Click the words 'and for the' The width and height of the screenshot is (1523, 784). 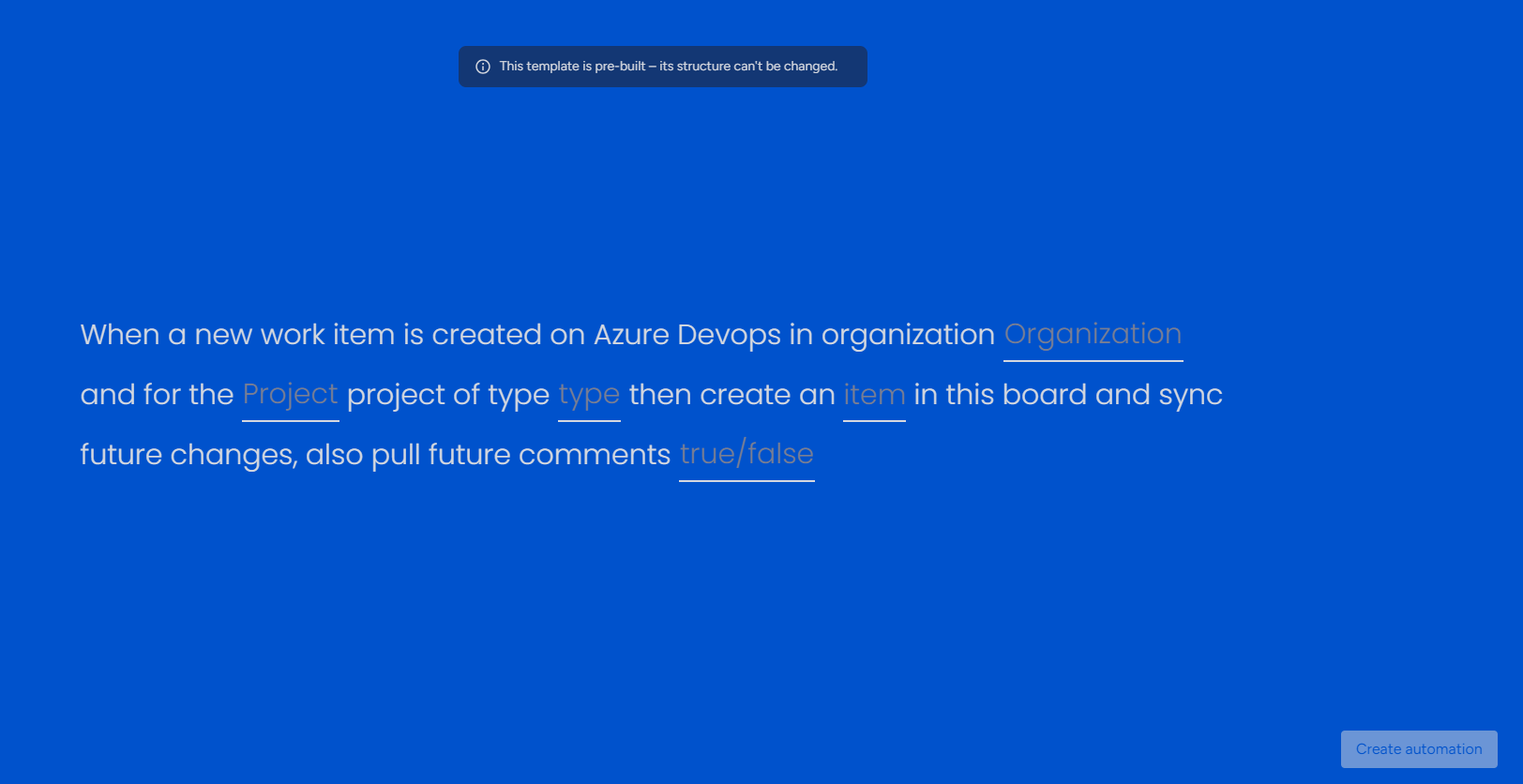(x=157, y=395)
